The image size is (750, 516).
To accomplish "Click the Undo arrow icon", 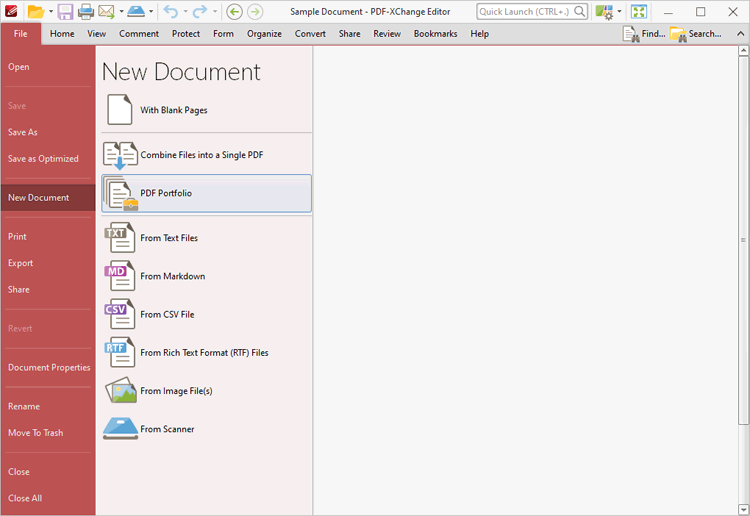I will coord(170,11).
